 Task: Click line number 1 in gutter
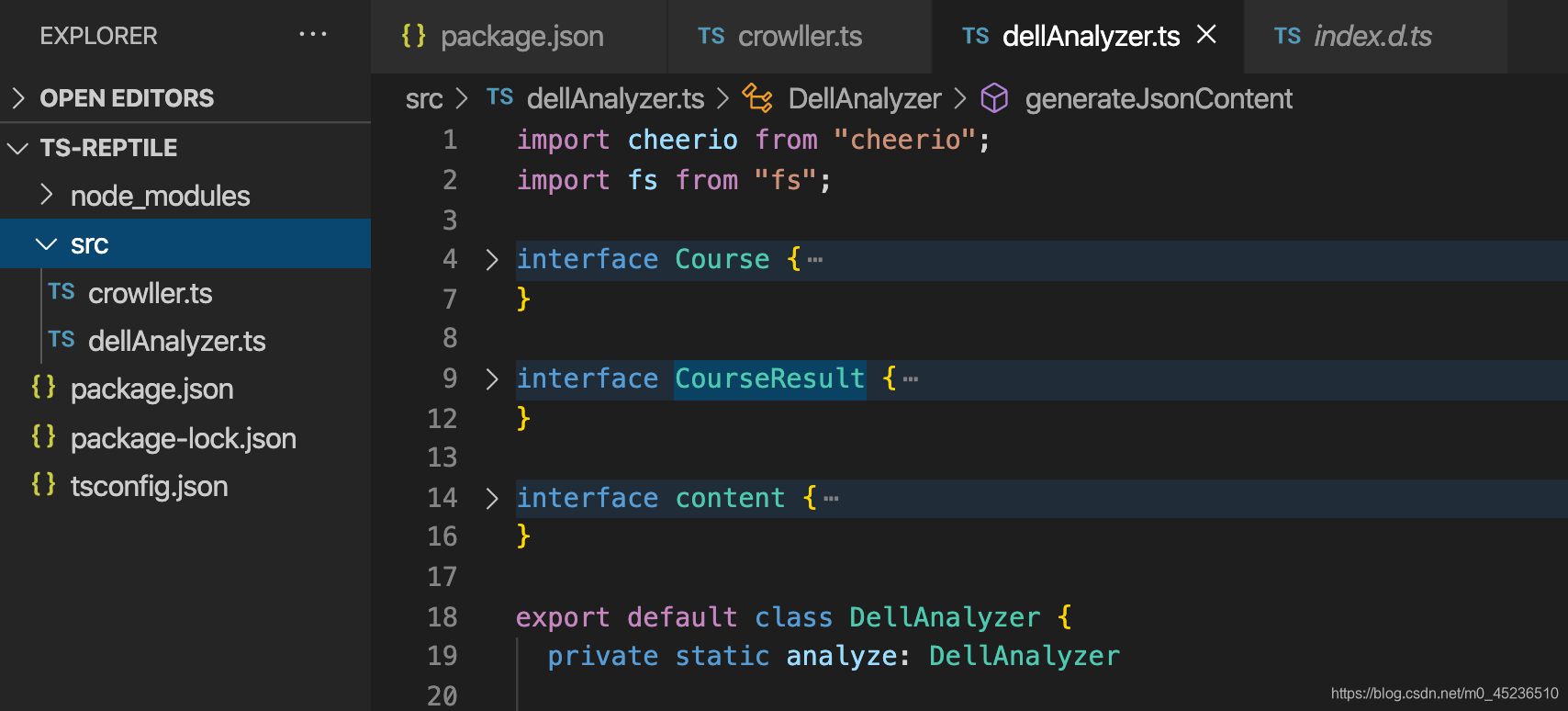point(450,140)
